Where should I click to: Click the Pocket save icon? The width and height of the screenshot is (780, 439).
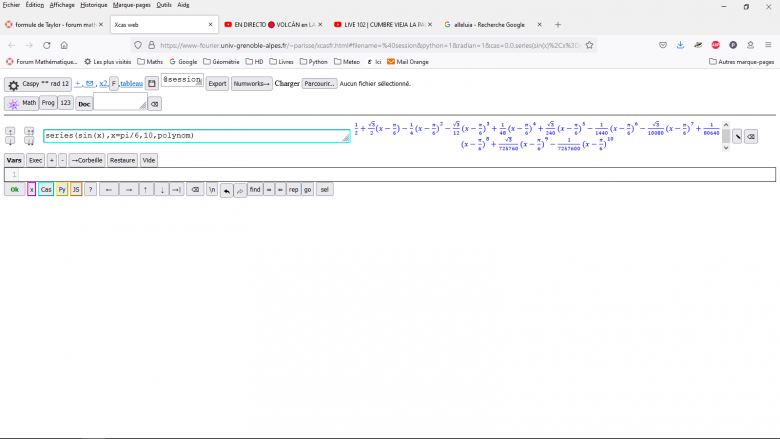(663, 45)
